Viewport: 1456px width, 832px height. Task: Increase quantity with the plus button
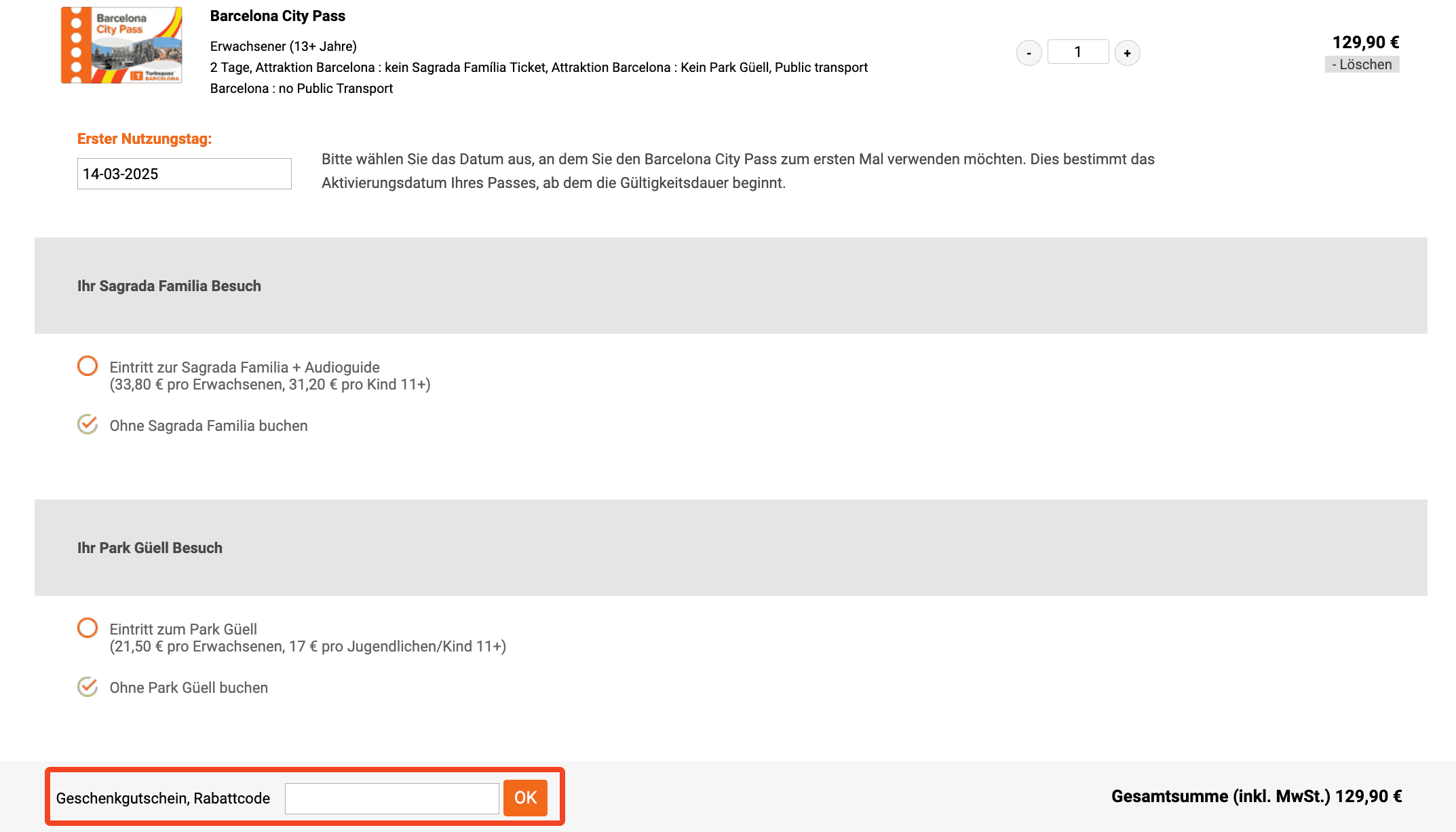tap(1127, 53)
